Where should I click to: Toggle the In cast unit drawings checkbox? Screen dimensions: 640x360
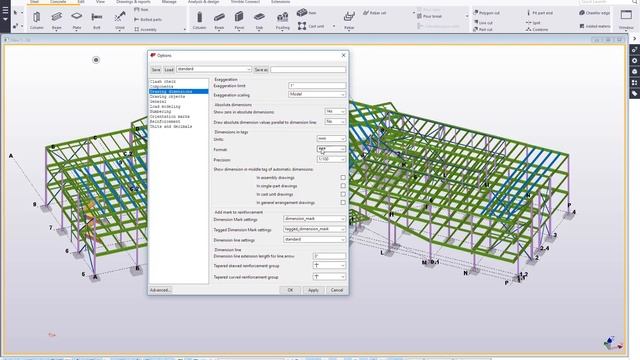pyautogui.click(x=343, y=194)
